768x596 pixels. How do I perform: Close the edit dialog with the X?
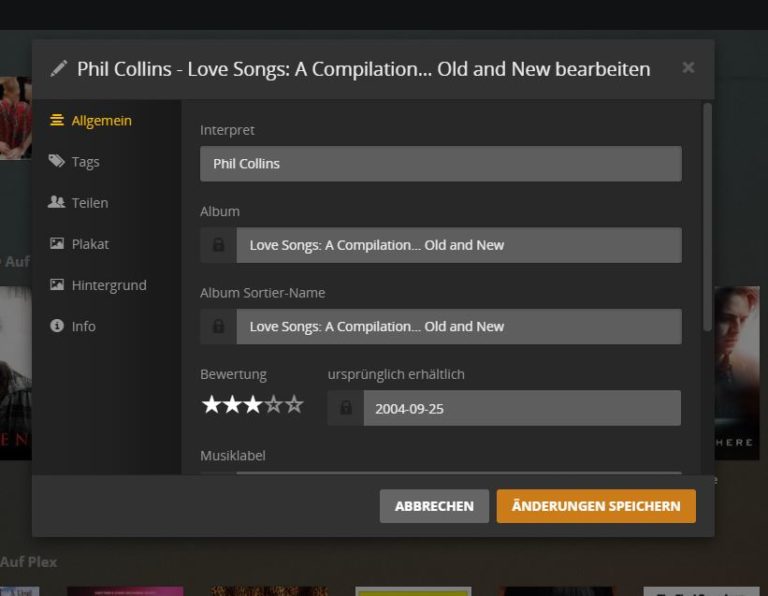coord(688,68)
